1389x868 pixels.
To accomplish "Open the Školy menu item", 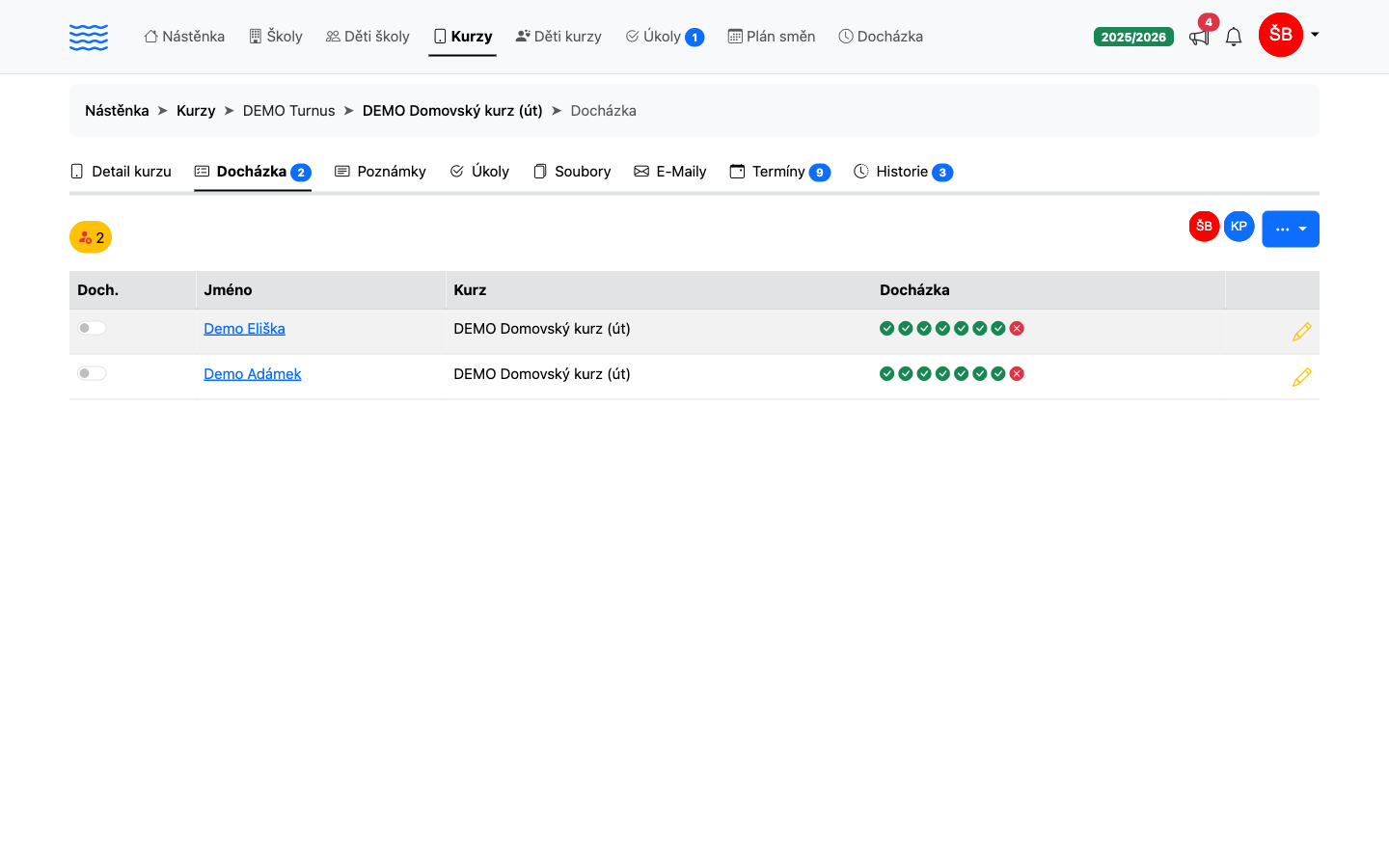I will 276,37.
